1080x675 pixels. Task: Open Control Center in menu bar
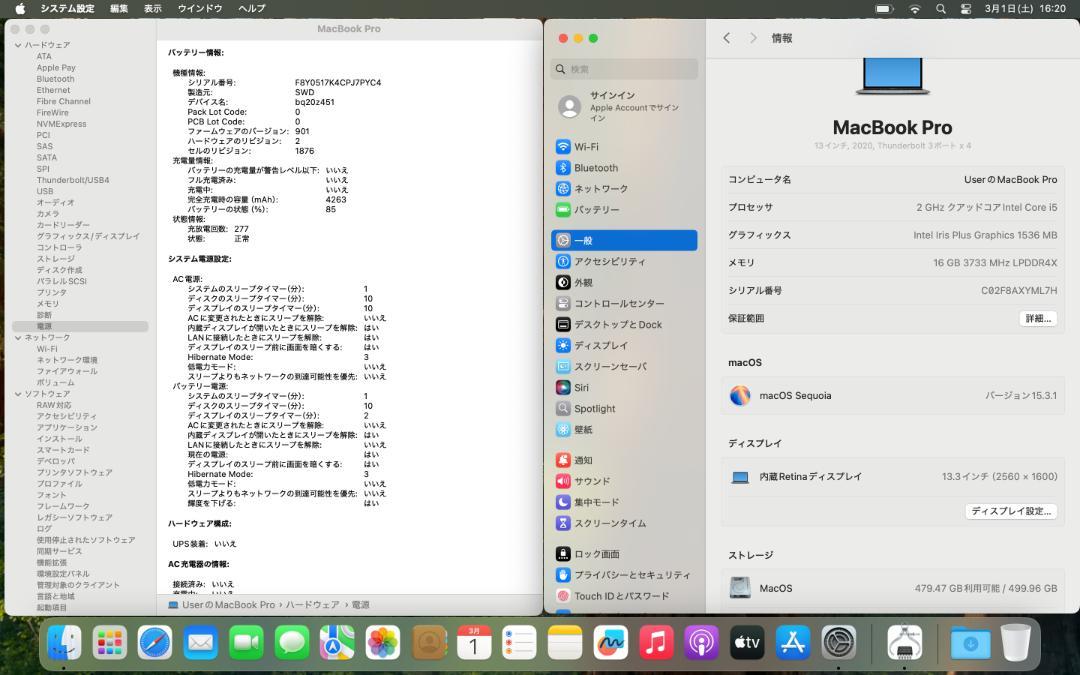point(966,9)
